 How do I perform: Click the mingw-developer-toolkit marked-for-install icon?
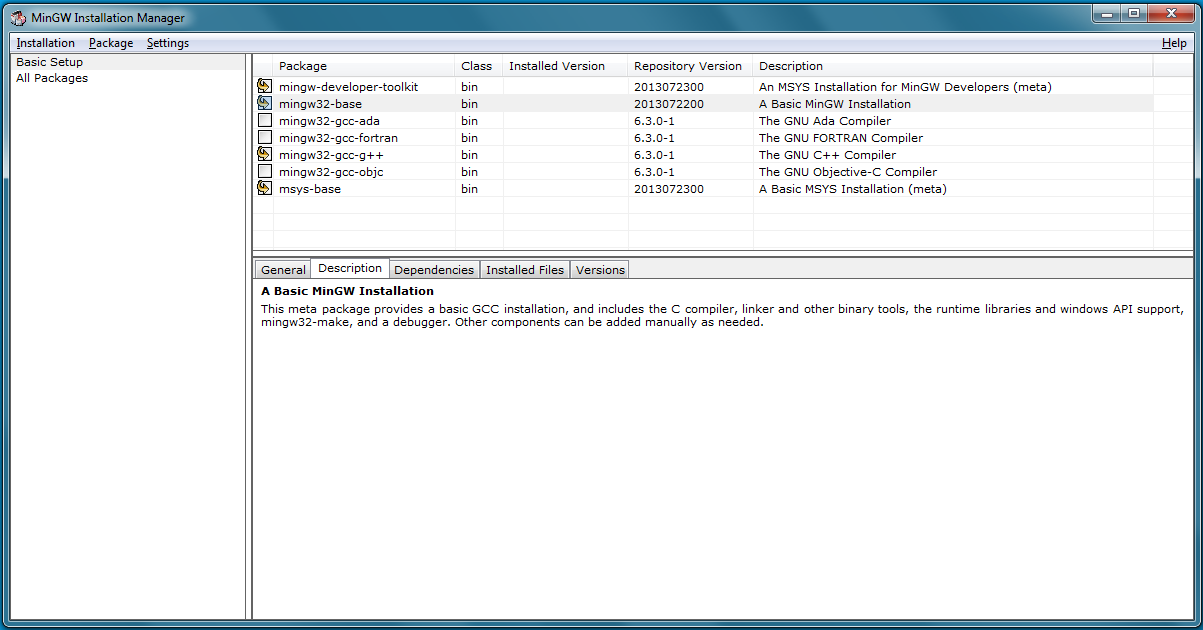tap(264, 87)
